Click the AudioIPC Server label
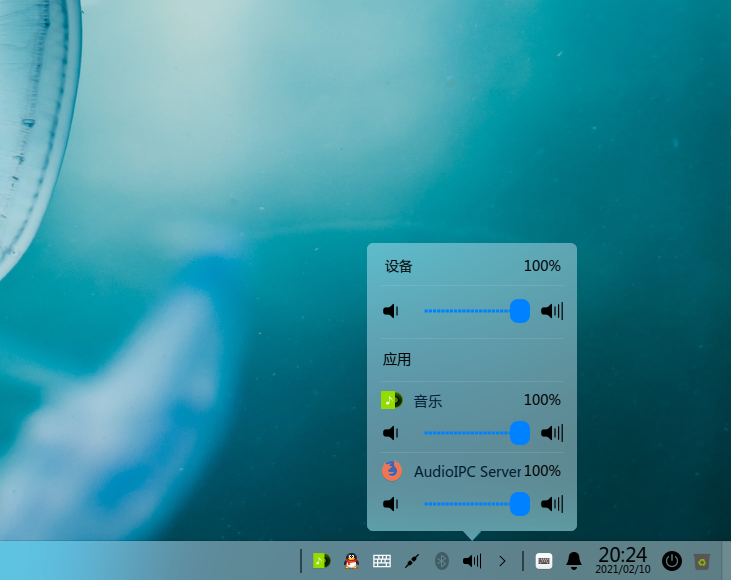The image size is (731, 580). tap(467, 472)
